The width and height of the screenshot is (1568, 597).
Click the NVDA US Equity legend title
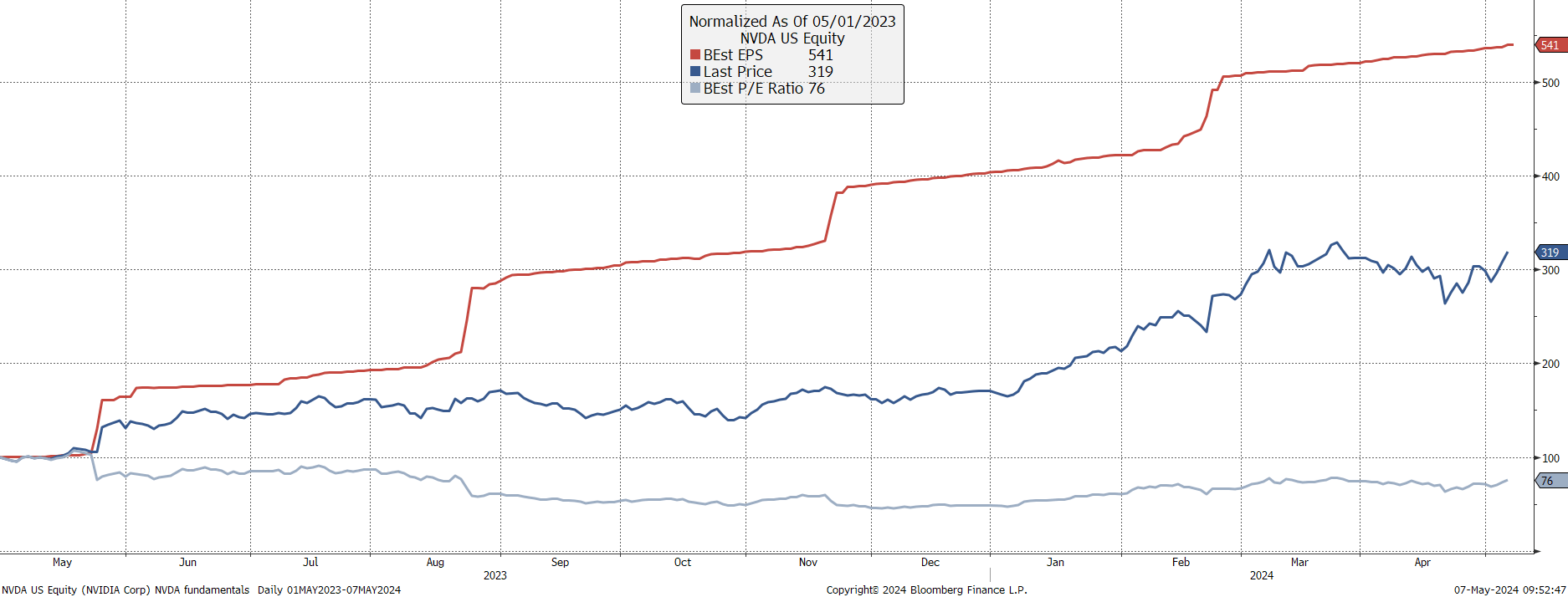pyautogui.click(x=792, y=38)
